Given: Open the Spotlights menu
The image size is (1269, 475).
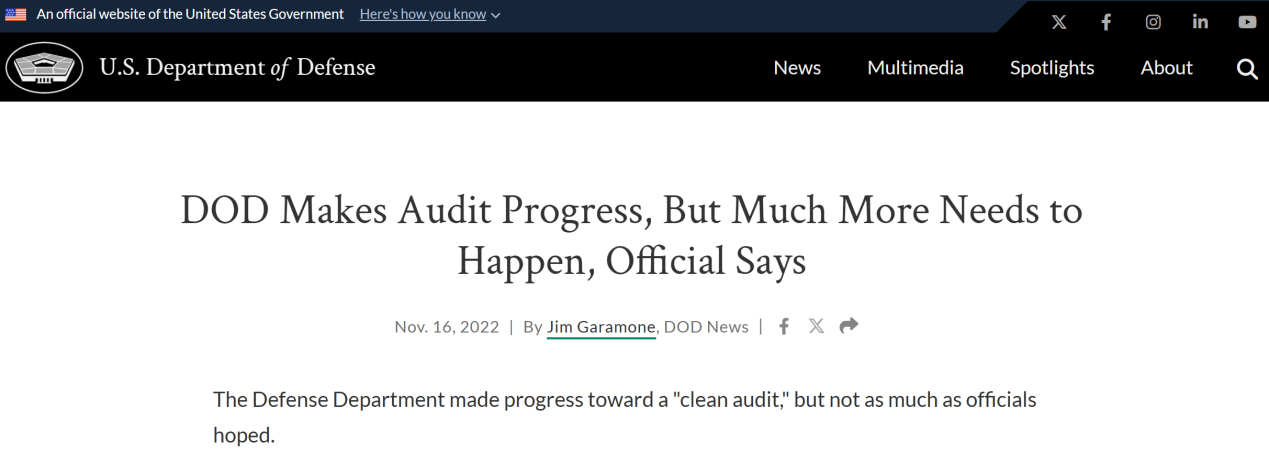Looking at the screenshot, I should tap(1052, 68).
